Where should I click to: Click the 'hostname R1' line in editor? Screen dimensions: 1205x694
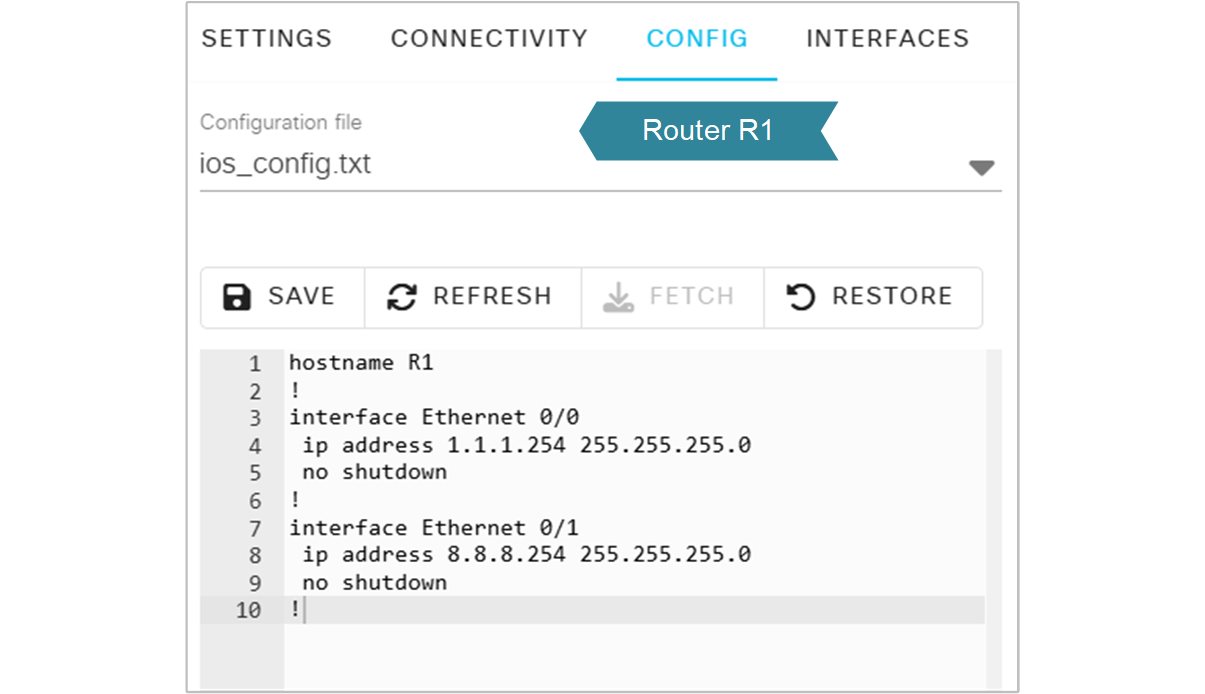(362, 363)
